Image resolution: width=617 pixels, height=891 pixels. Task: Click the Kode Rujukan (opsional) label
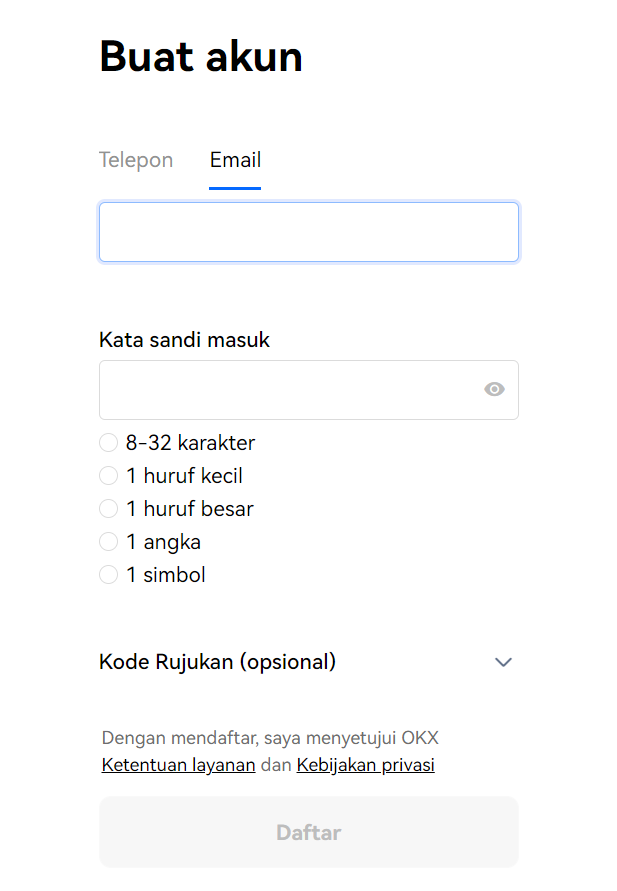[x=218, y=662]
